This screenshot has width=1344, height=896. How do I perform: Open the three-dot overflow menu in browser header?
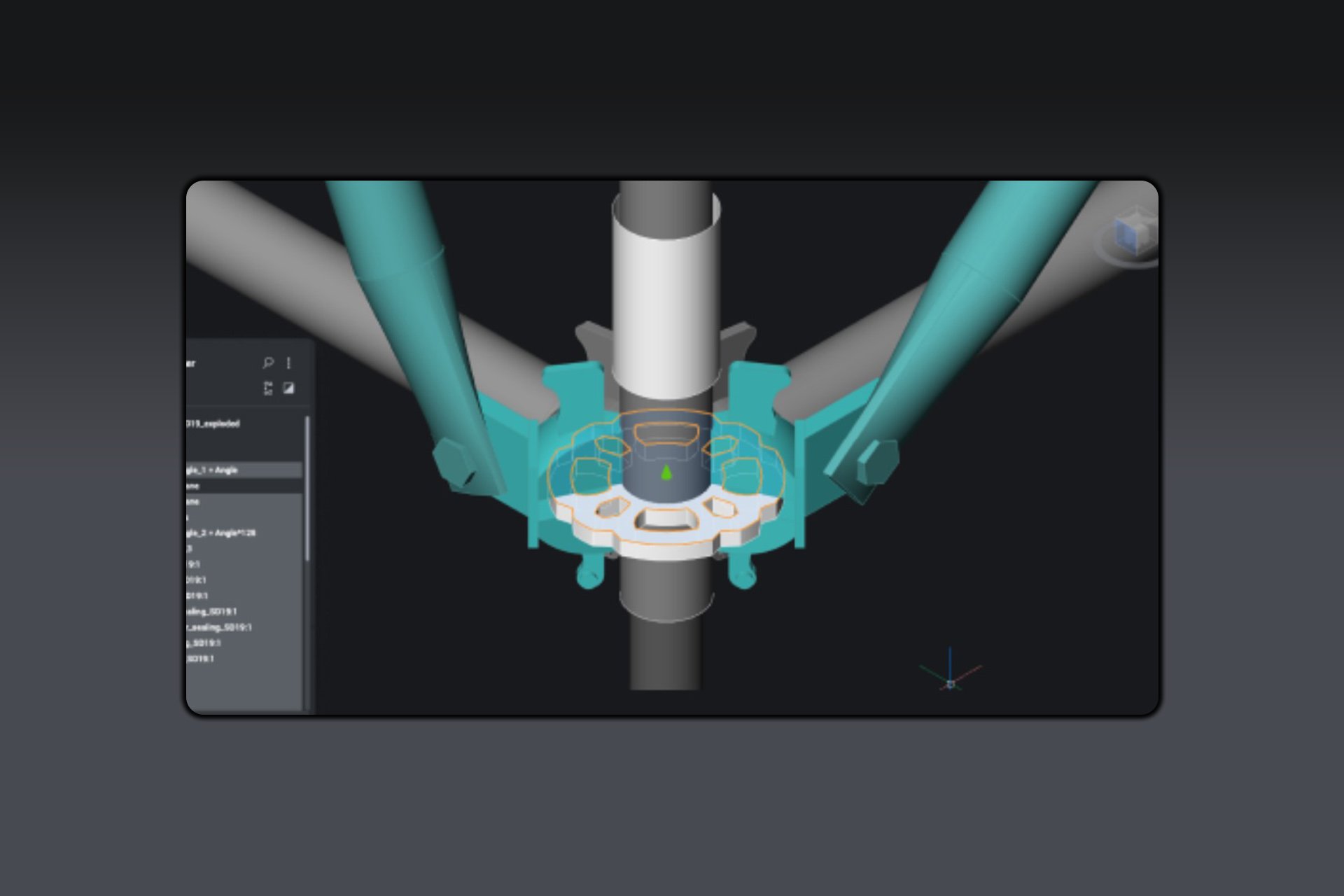pos(288,363)
